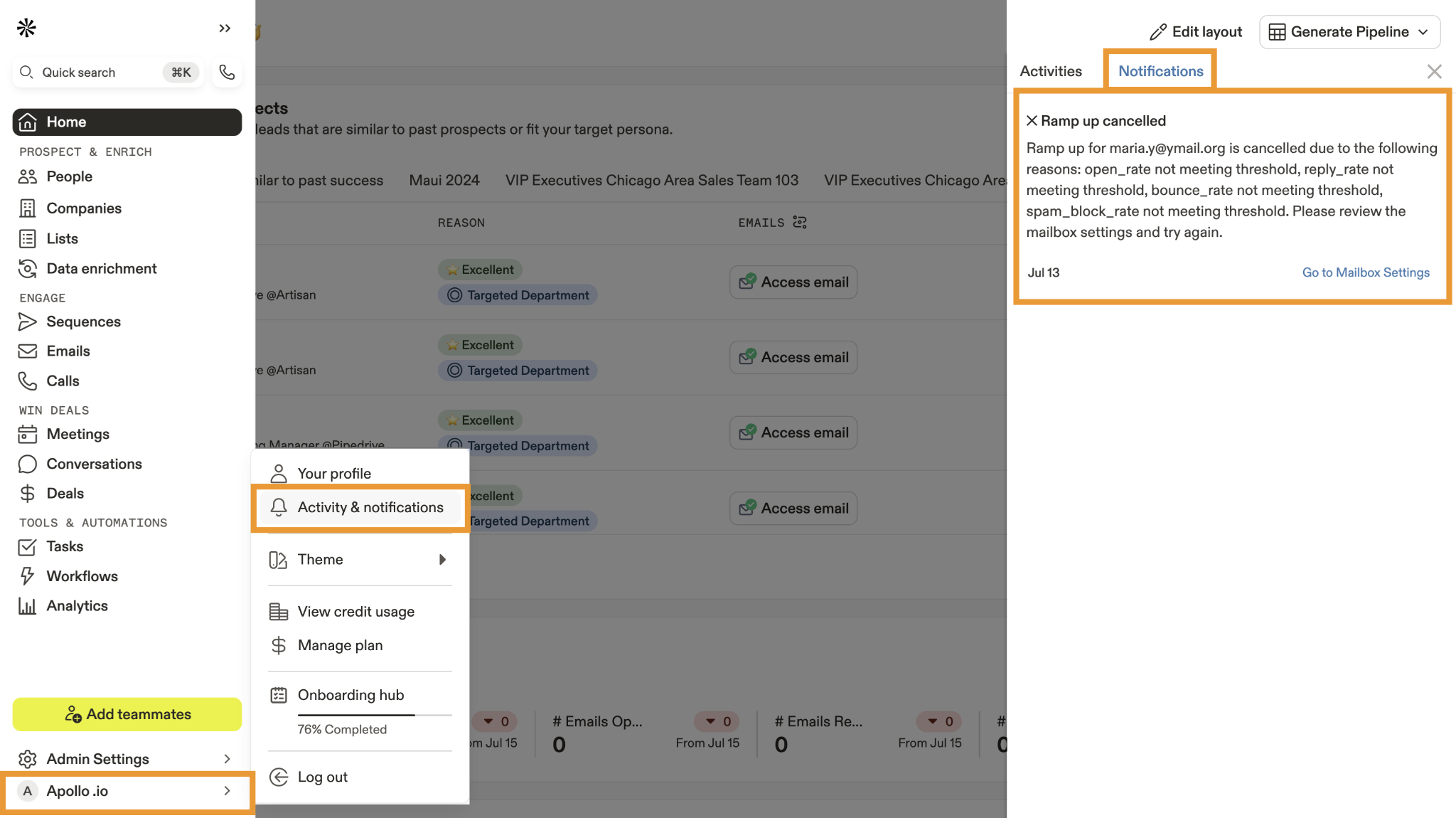This screenshot has width=1456, height=818.
Task: Open Workflows from the sidebar
Action: pos(82,576)
